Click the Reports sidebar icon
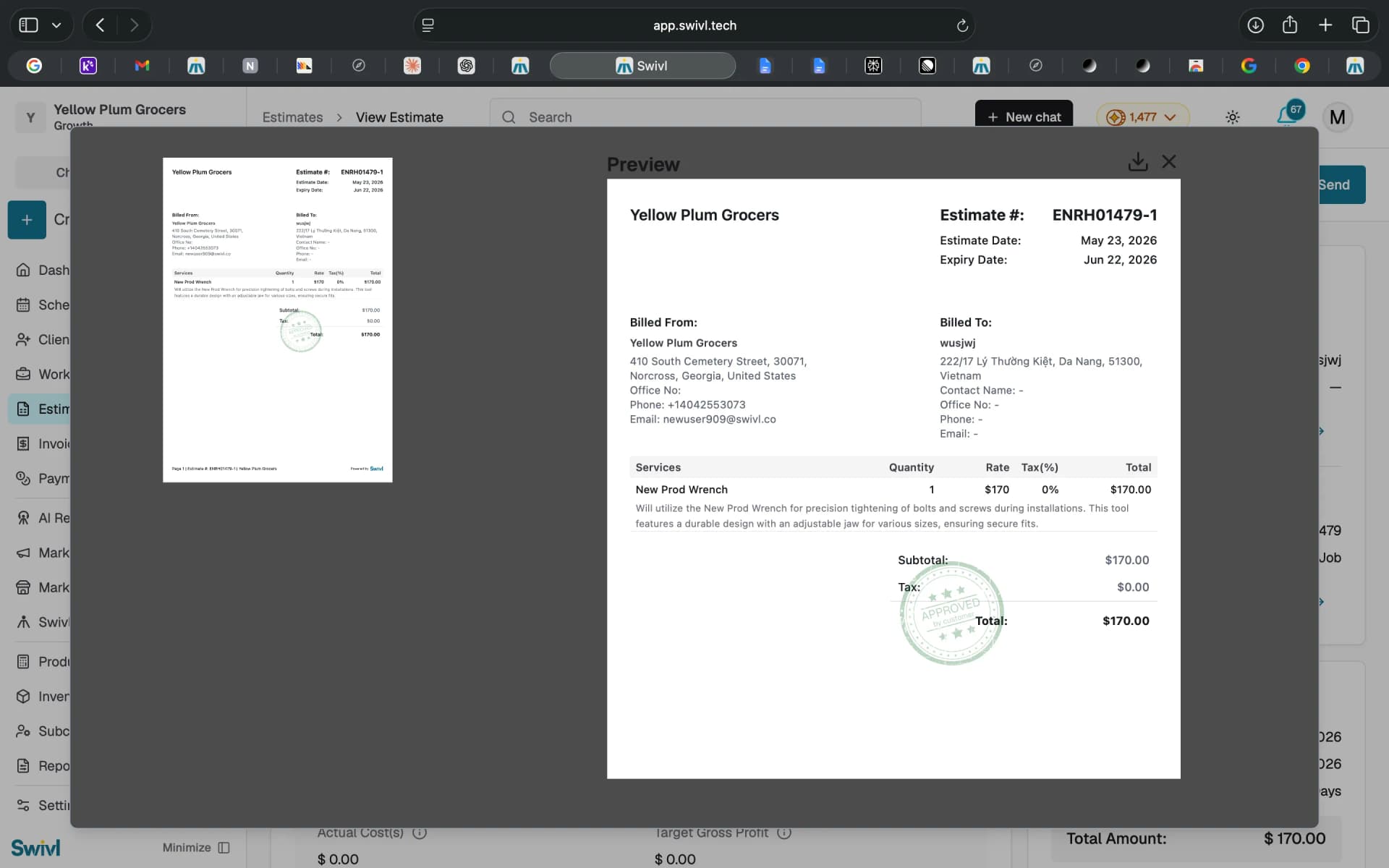Screen dimensions: 1389x868 [x=23, y=765]
